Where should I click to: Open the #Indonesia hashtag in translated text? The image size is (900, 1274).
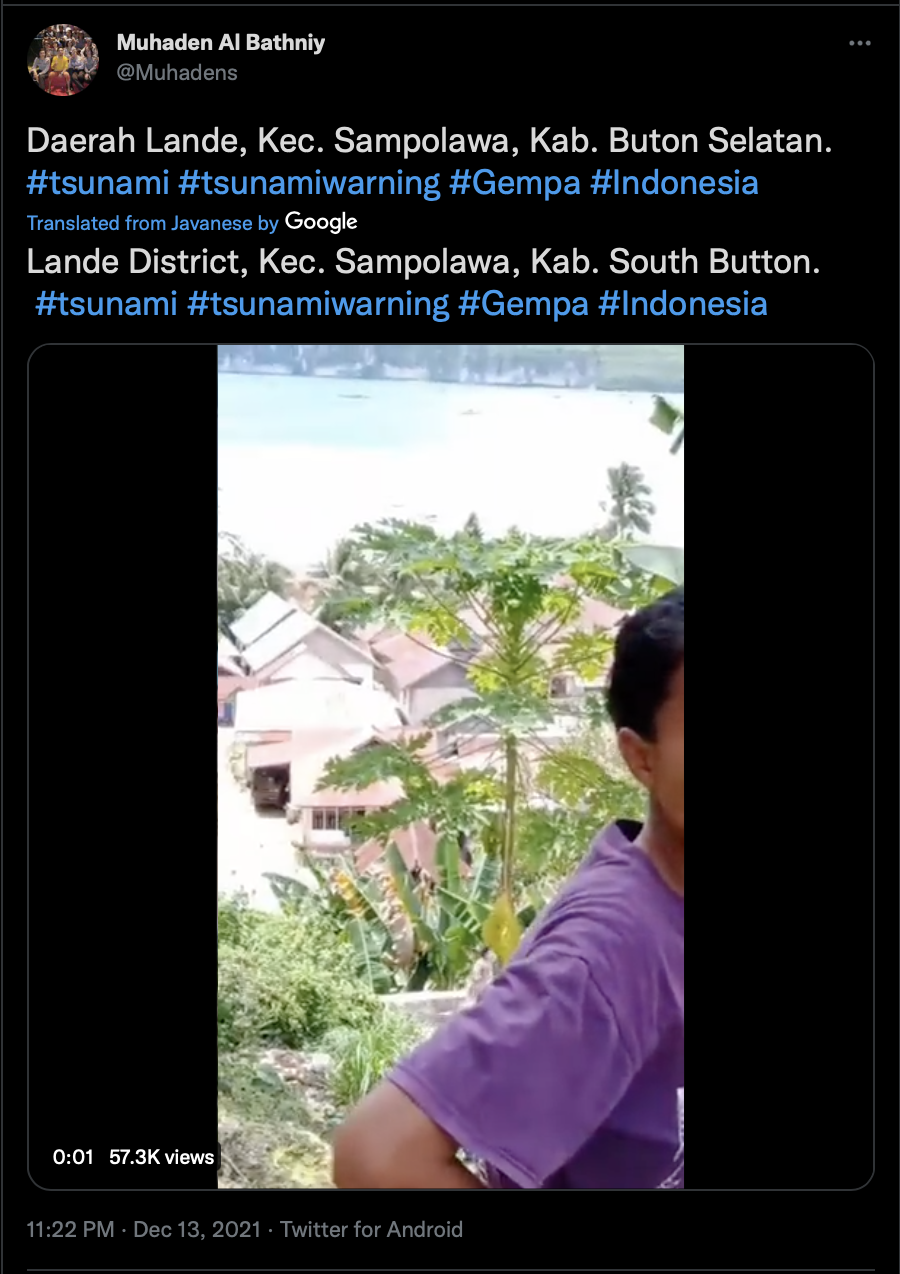point(683,303)
